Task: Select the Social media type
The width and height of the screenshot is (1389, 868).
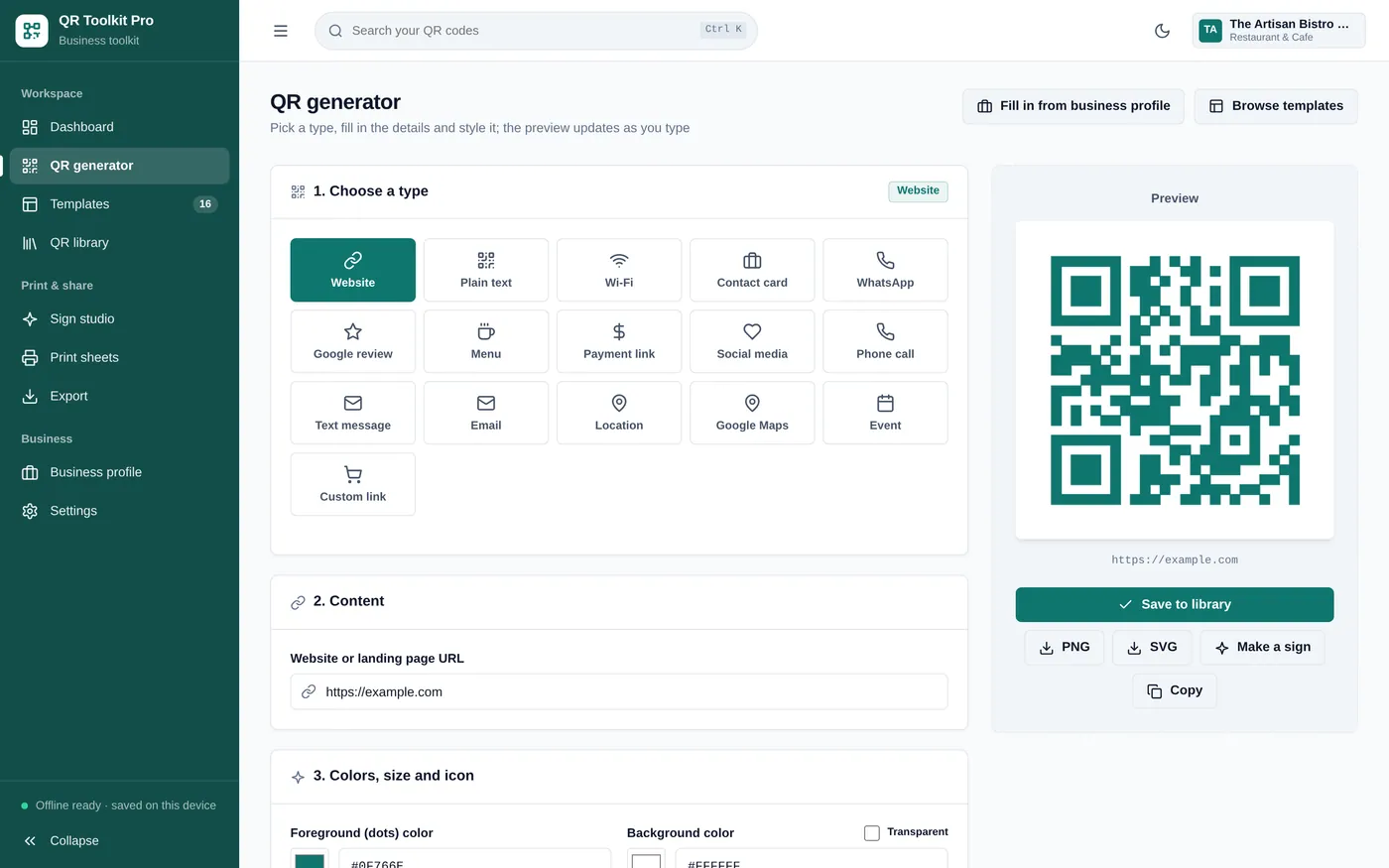Action: click(752, 341)
